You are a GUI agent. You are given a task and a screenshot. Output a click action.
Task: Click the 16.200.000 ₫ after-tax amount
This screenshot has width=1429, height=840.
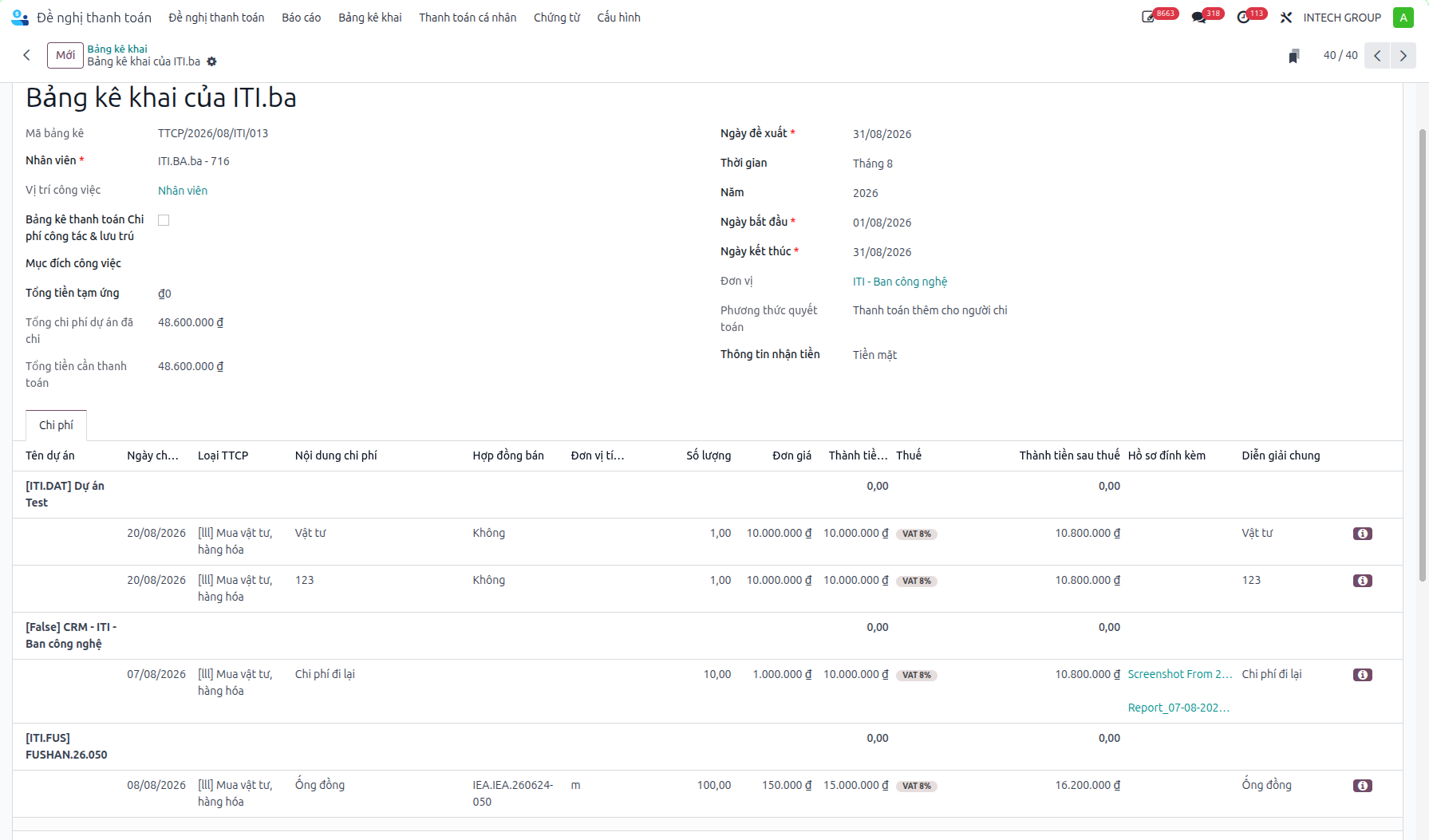[x=1088, y=785]
